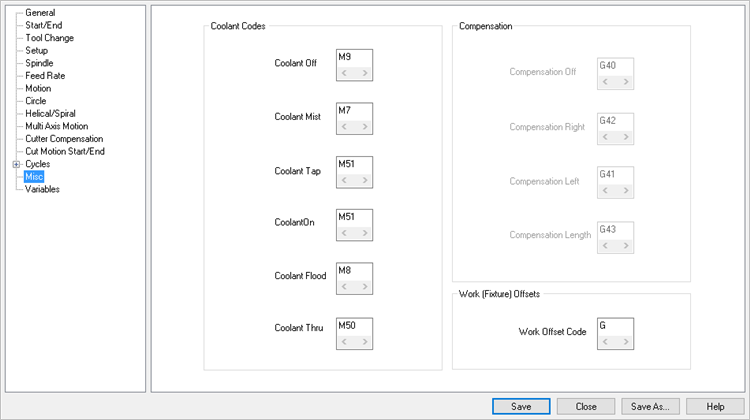The height and width of the screenshot is (420, 750).
Task: Select Feed Rate in the tree
Action: 45,76
